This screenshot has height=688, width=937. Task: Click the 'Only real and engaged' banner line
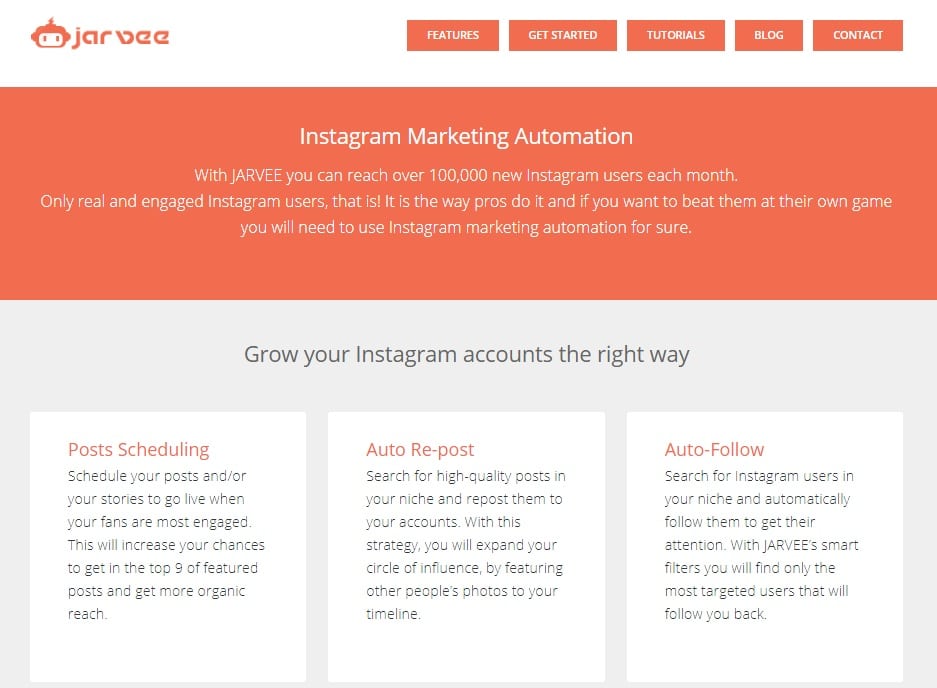click(x=466, y=201)
